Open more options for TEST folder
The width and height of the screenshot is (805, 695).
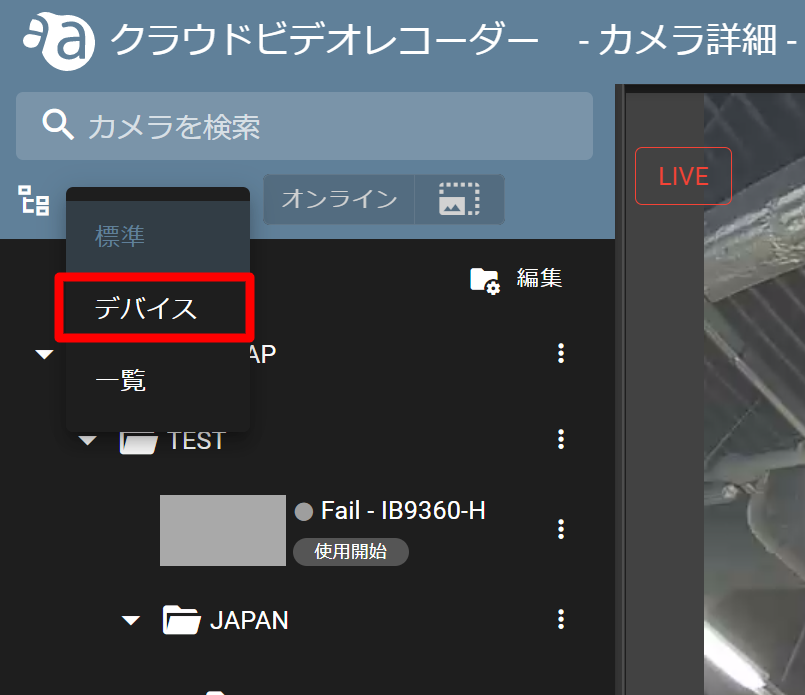pyautogui.click(x=561, y=439)
